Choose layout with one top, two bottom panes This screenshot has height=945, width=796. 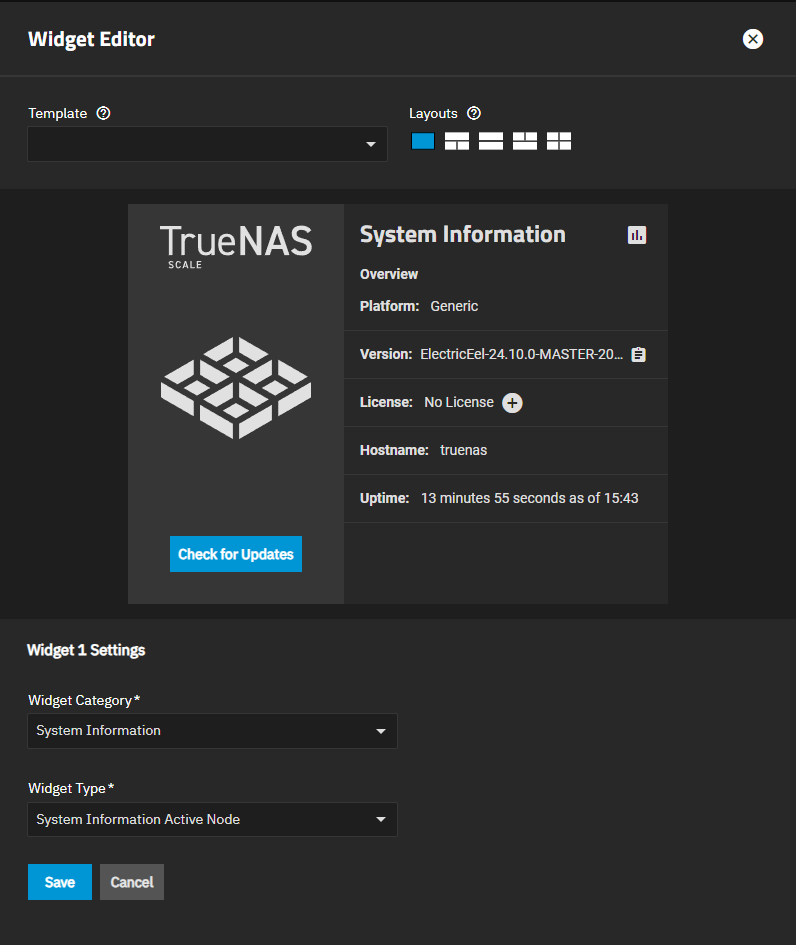pyautogui.click(x=457, y=141)
